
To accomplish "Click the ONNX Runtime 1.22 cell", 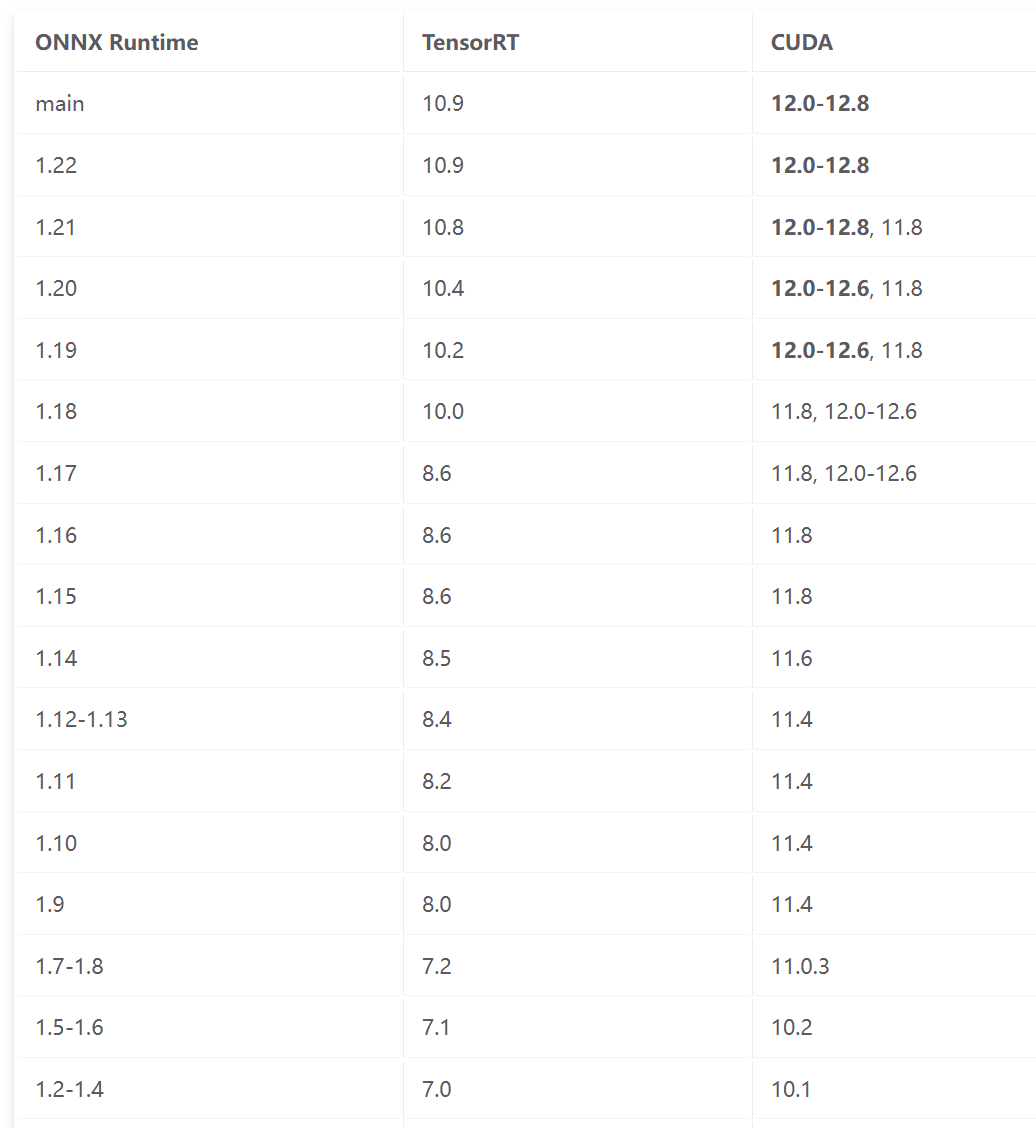I will coord(56,165).
